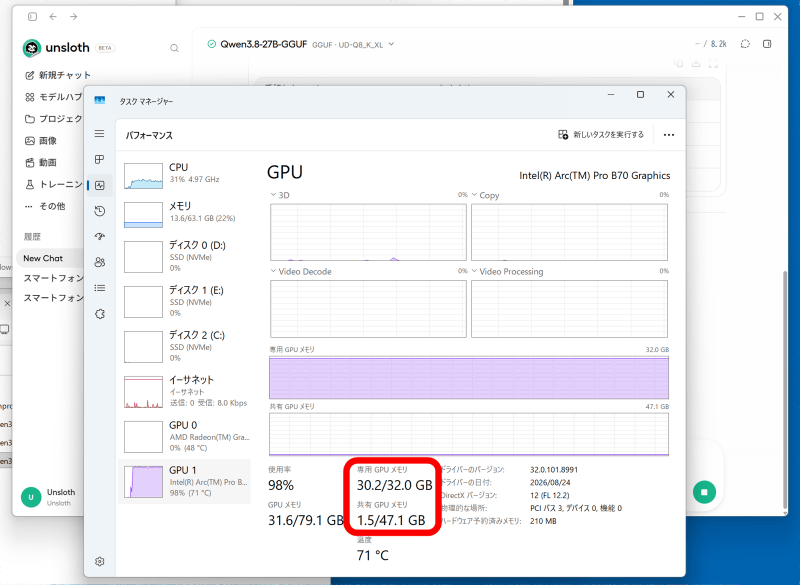The width and height of the screenshot is (800, 585).
Task: Toggle the Unsloth left sidebar icon
Action: tap(32, 17)
